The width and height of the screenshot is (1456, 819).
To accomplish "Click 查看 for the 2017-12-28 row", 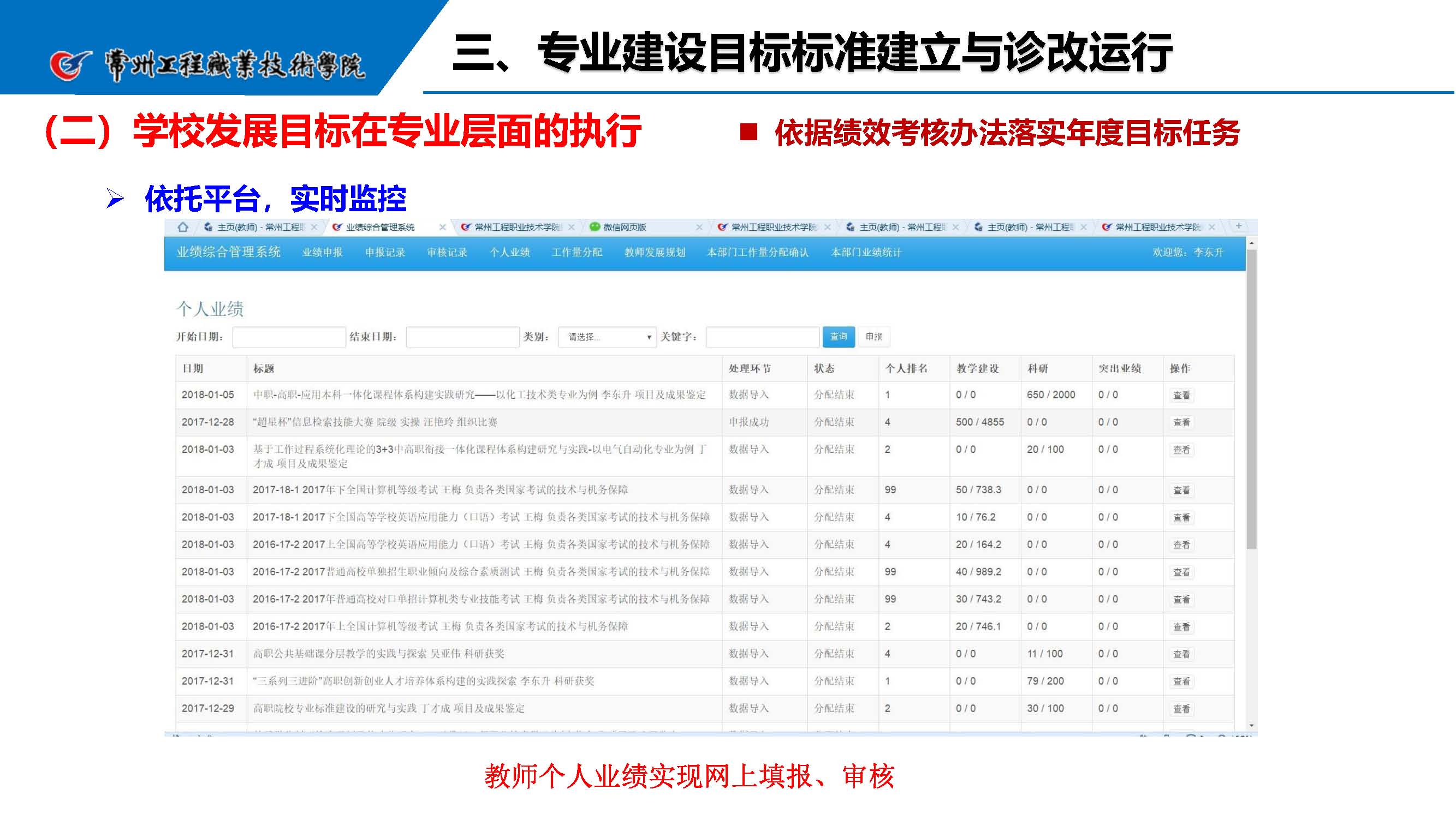I will (1181, 422).
